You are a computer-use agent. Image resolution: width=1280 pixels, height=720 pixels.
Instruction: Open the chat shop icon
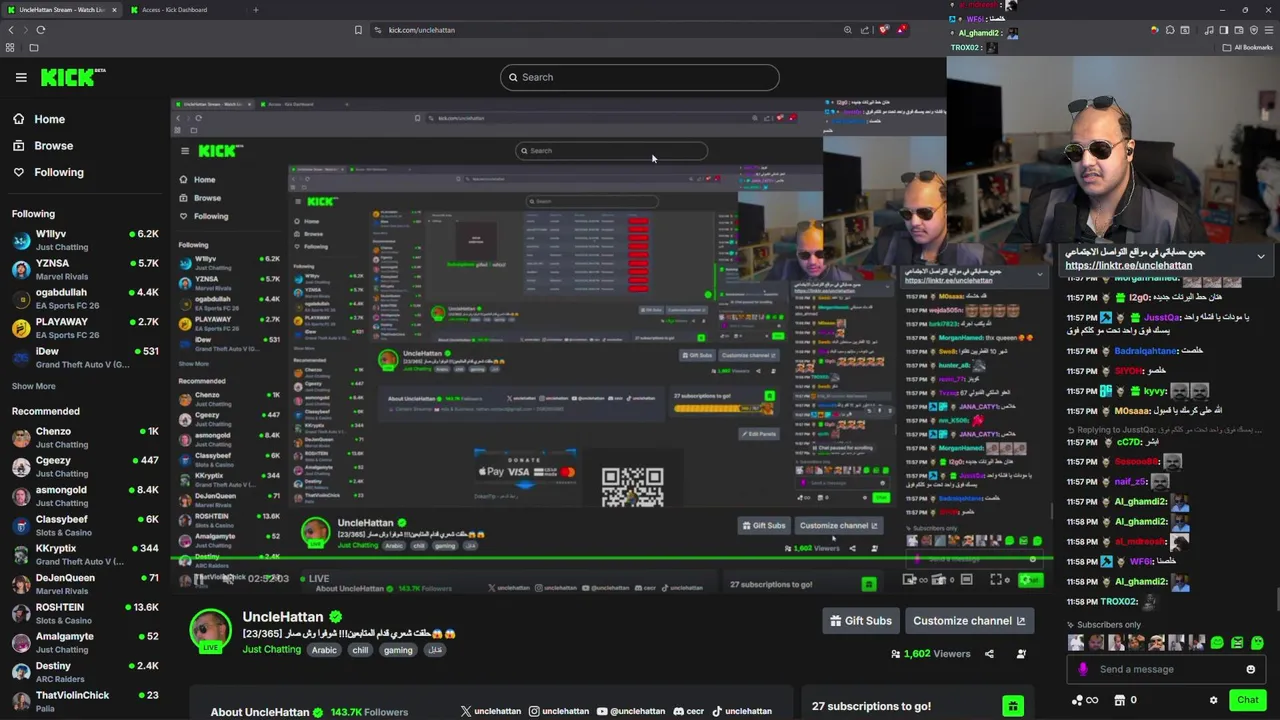pos(1120,701)
